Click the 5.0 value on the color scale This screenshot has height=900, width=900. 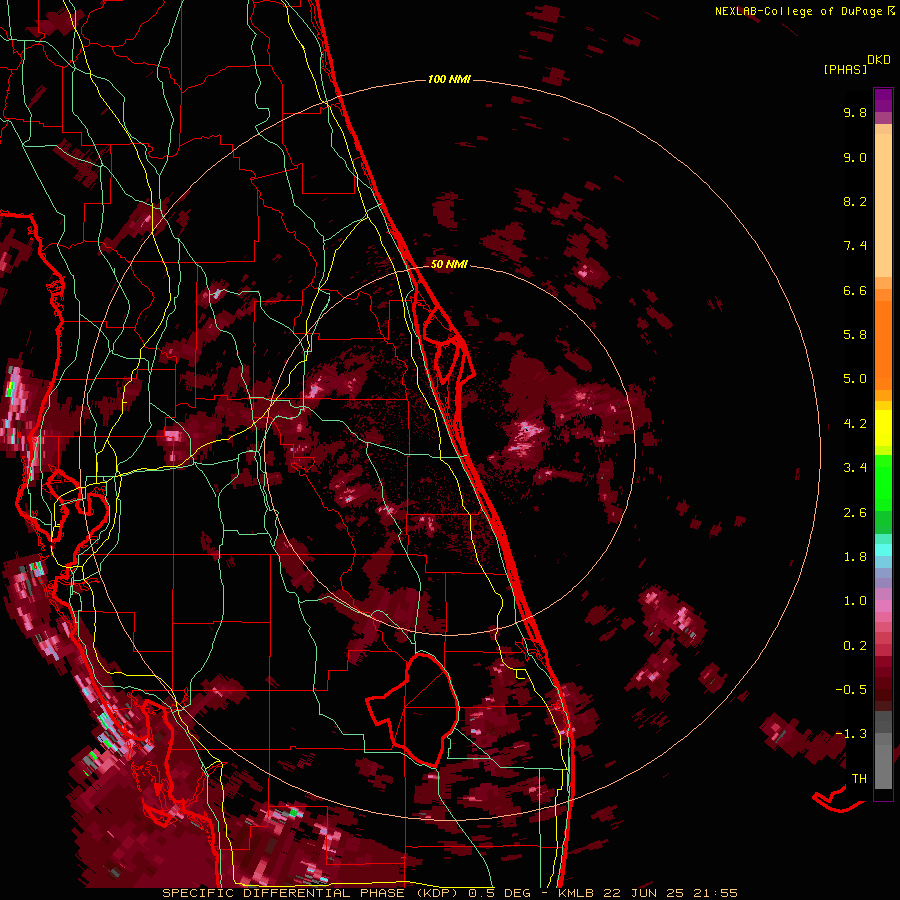[x=855, y=379]
